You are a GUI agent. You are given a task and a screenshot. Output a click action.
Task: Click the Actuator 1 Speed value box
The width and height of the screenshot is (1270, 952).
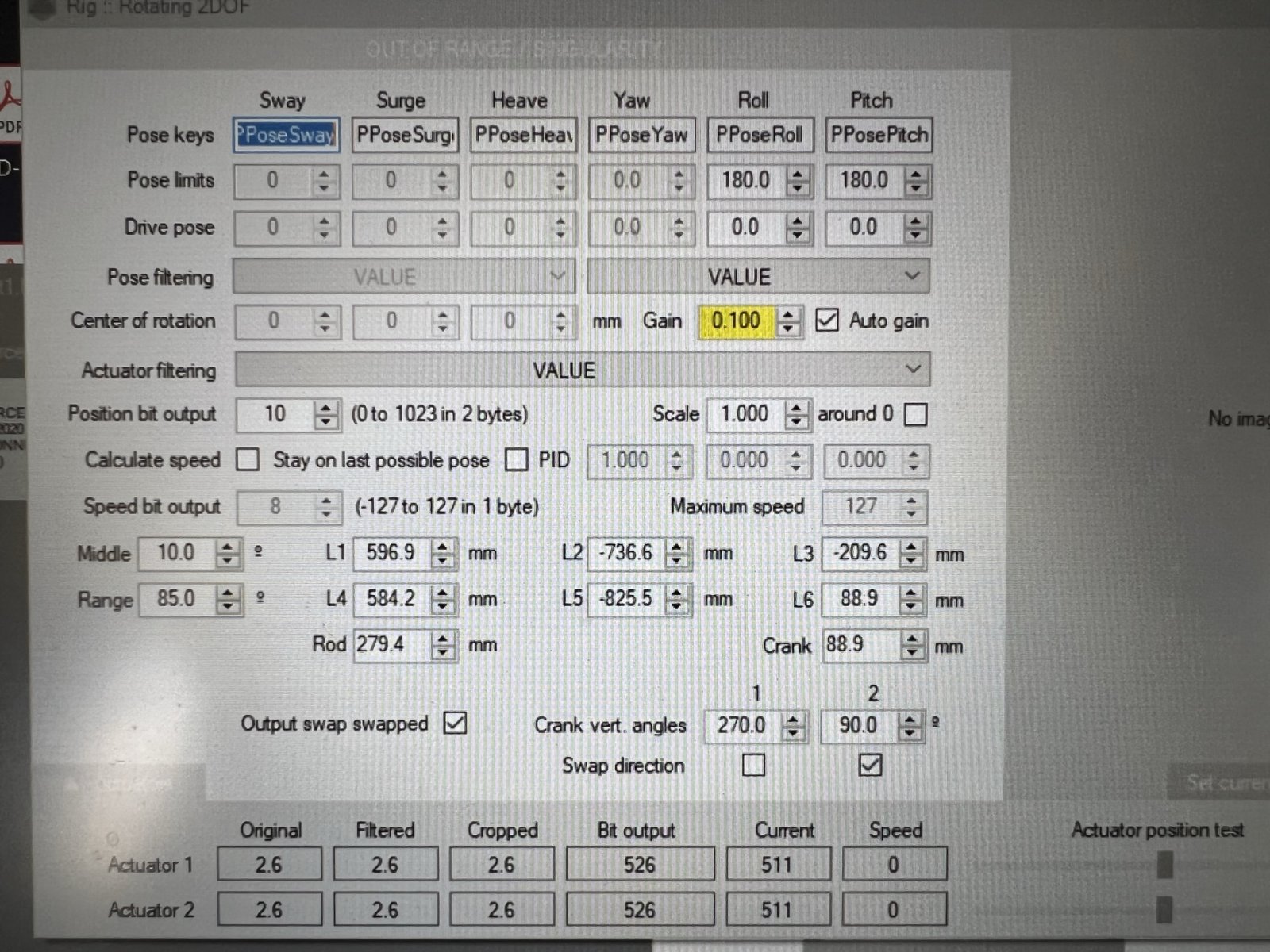895,864
